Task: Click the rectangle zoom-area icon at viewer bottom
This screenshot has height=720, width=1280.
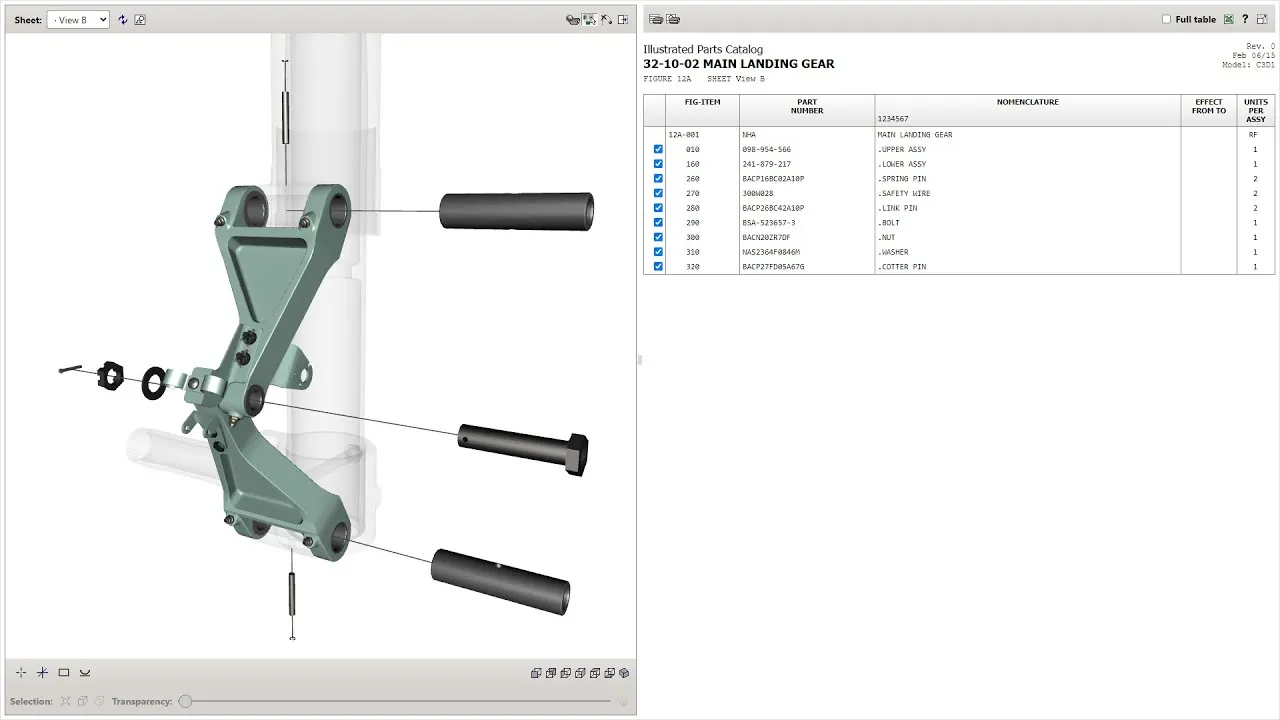Action: [63, 673]
